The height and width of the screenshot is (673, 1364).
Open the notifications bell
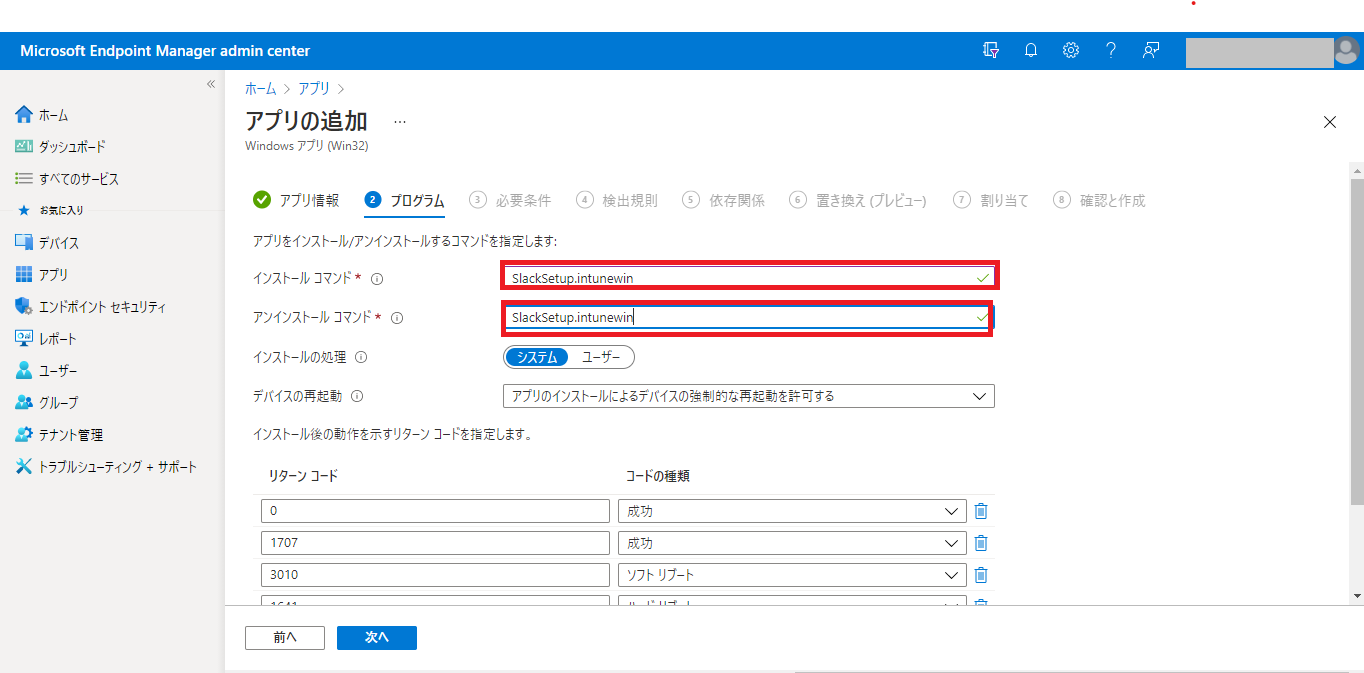[1031, 50]
